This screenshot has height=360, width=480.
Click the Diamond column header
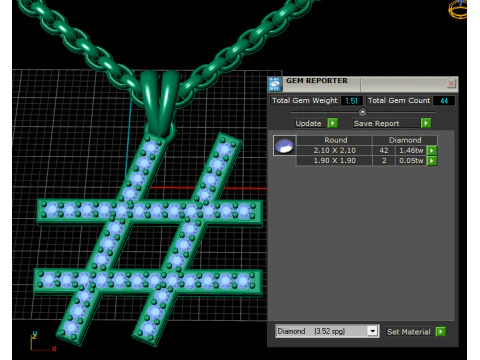click(x=405, y=140)
